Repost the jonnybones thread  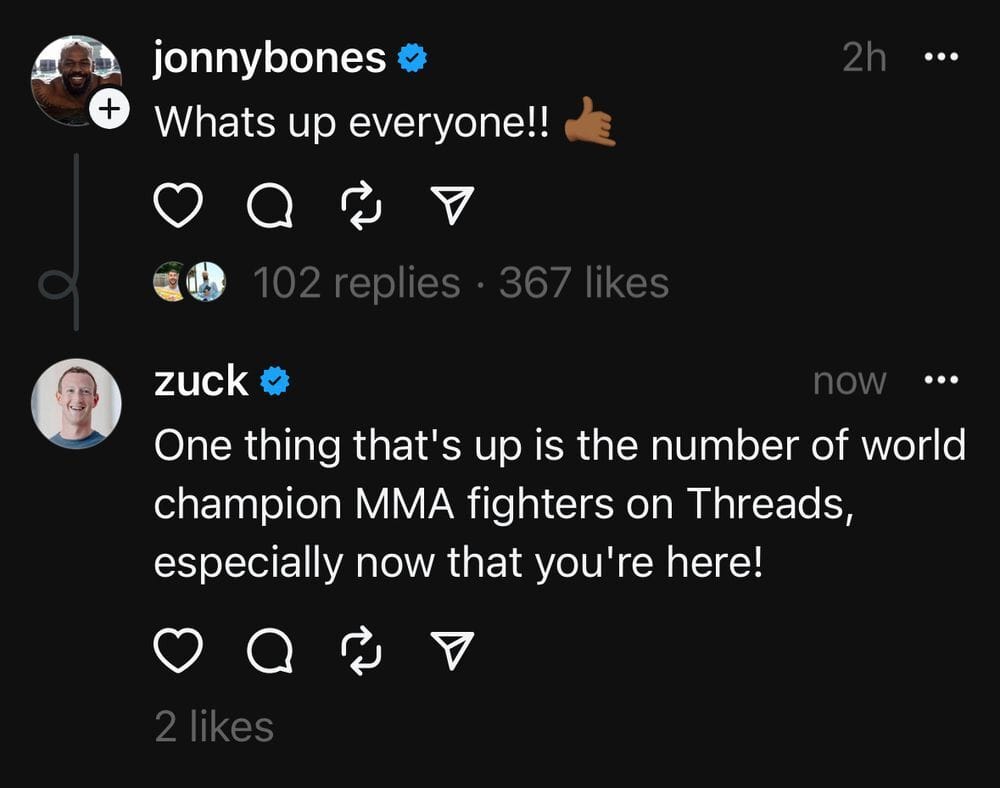pos(362,205)
